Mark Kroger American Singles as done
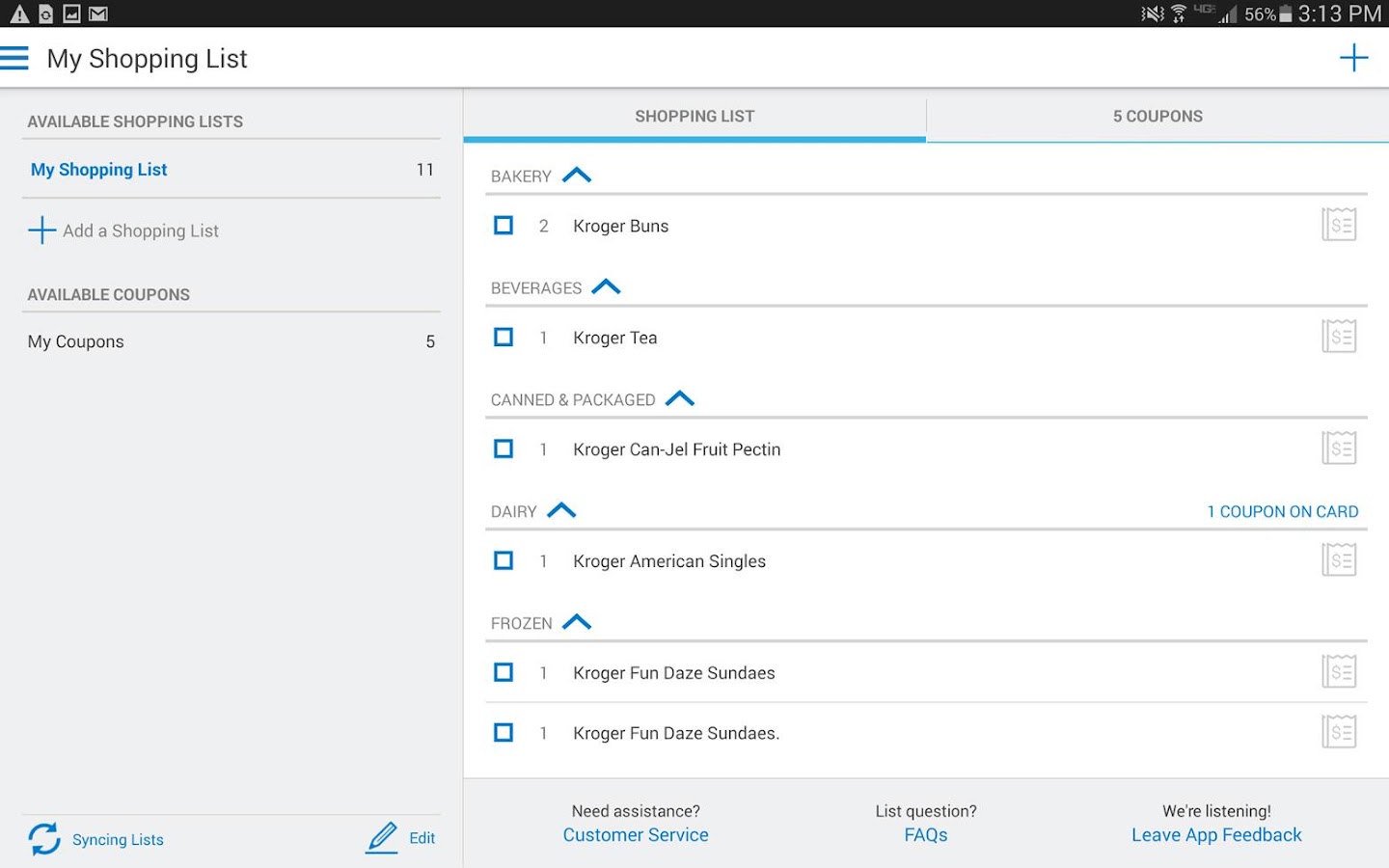This screenshot has width=1389, height=868. (x=504, y=561)
